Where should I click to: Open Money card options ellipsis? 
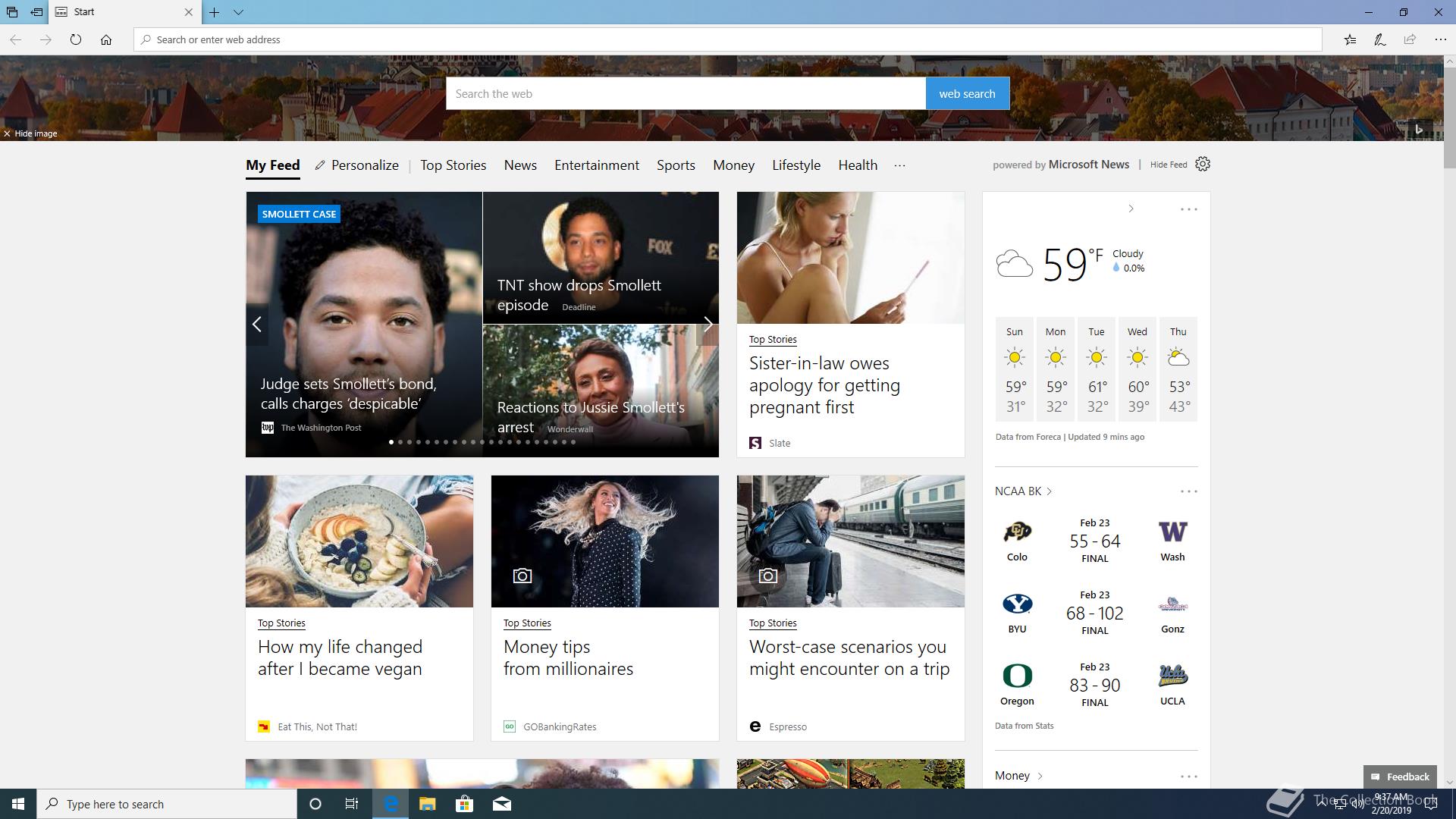click(x=1188, y=777)
